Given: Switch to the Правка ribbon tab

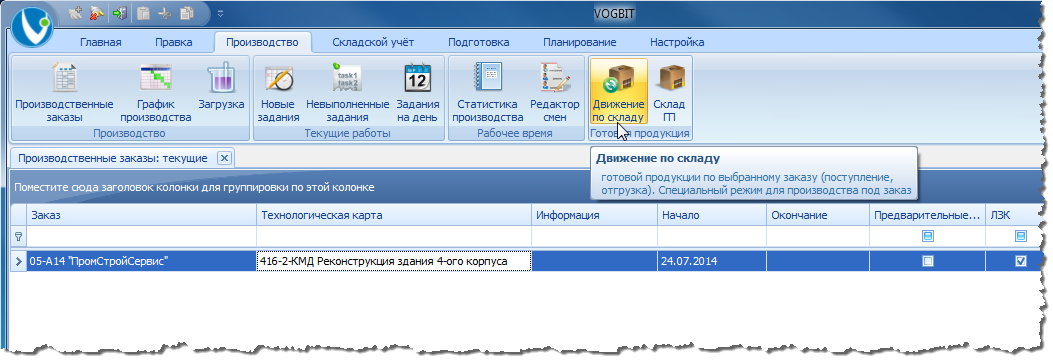Looking at the screenshot, I should pos(173,42).
